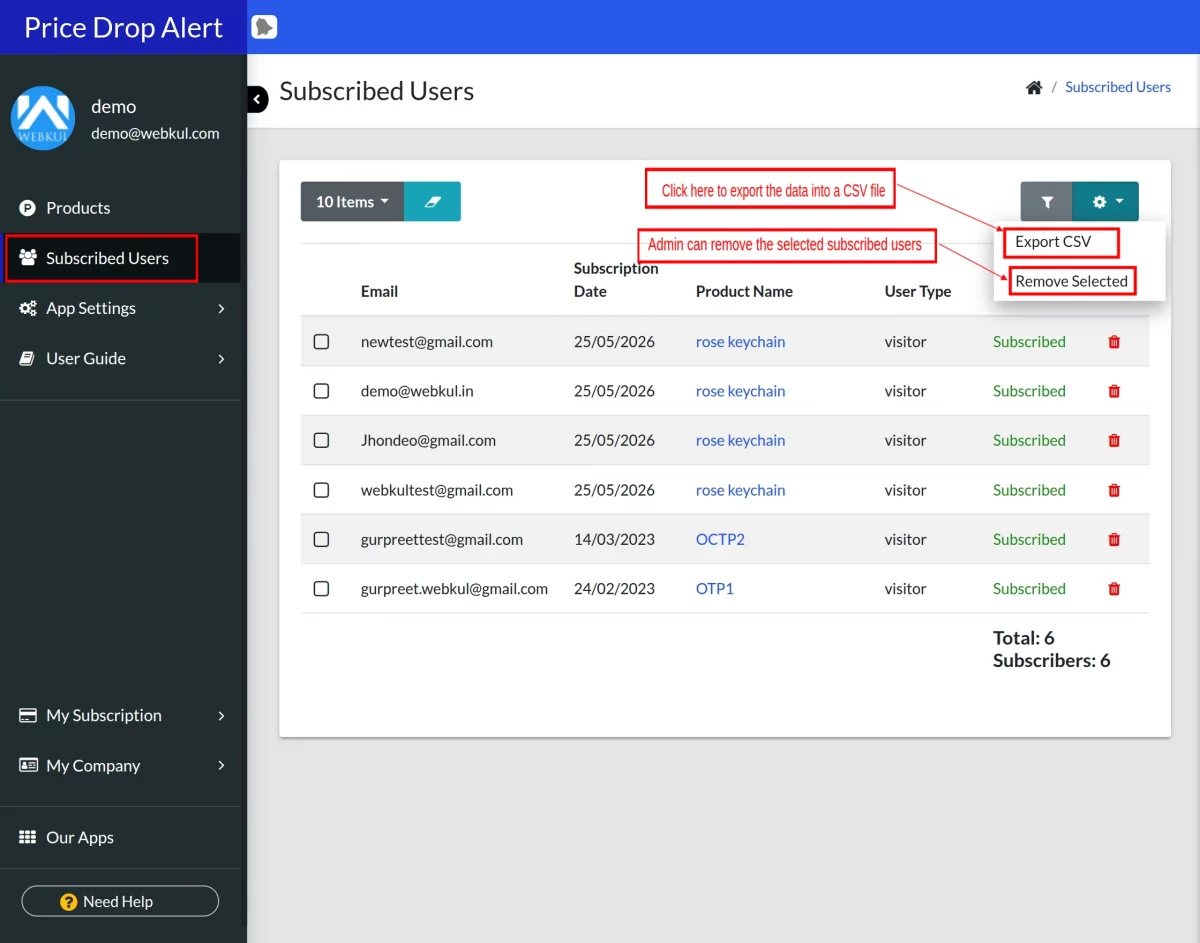
Task: Click the Webkul profile logo
Action: tap(43, 118)
